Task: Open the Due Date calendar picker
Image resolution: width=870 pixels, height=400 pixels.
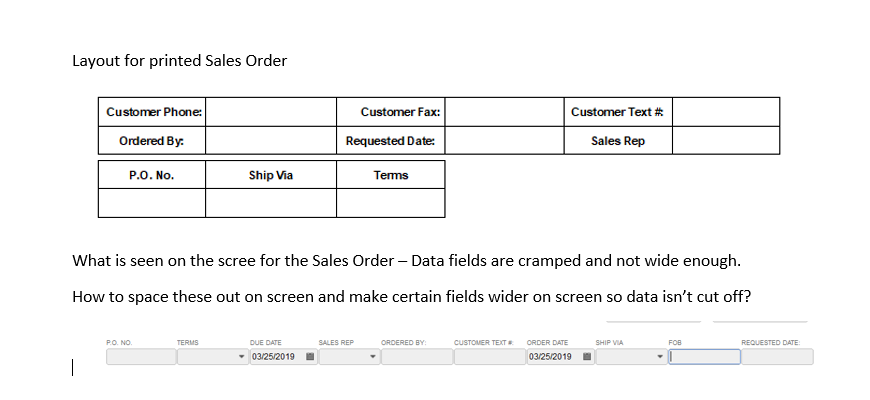Action: 310,357
